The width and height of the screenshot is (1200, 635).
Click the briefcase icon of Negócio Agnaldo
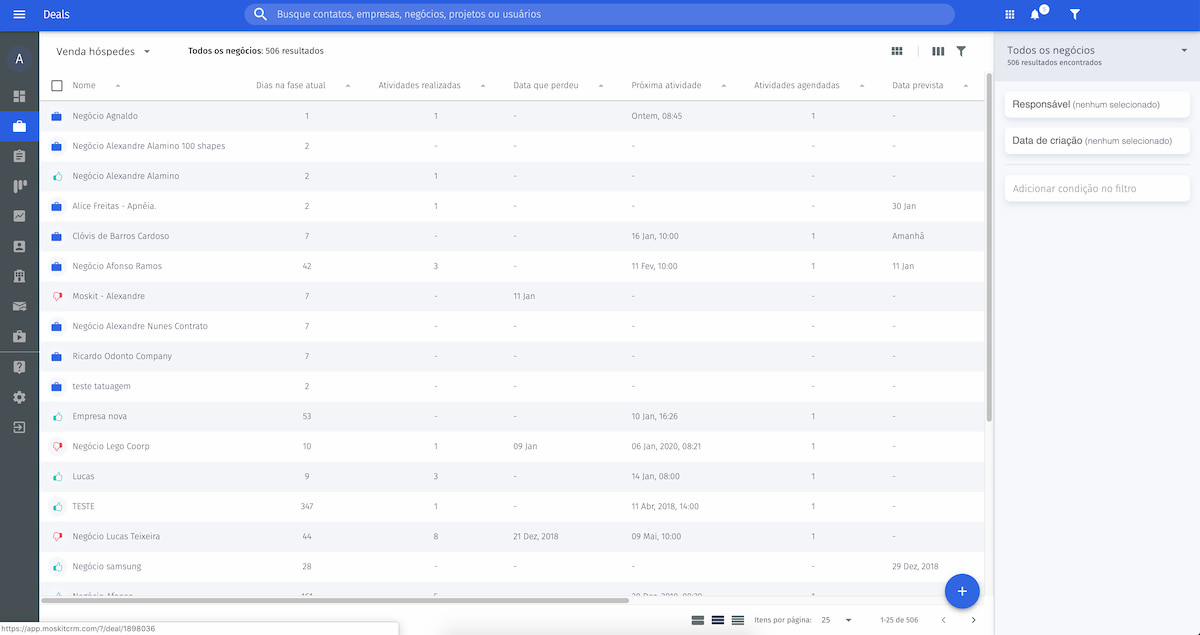pos(57,116)
